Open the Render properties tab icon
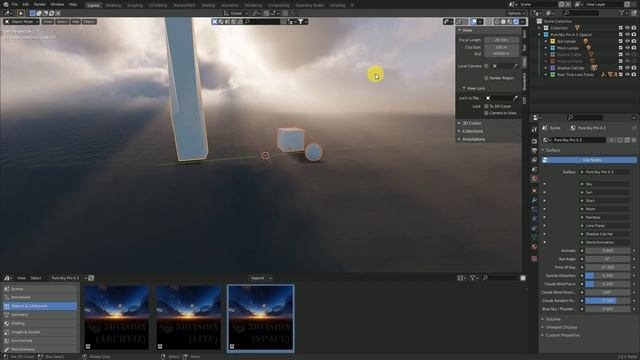The width and height of the screenshot is (640, 360). click(x=534, y=141)
